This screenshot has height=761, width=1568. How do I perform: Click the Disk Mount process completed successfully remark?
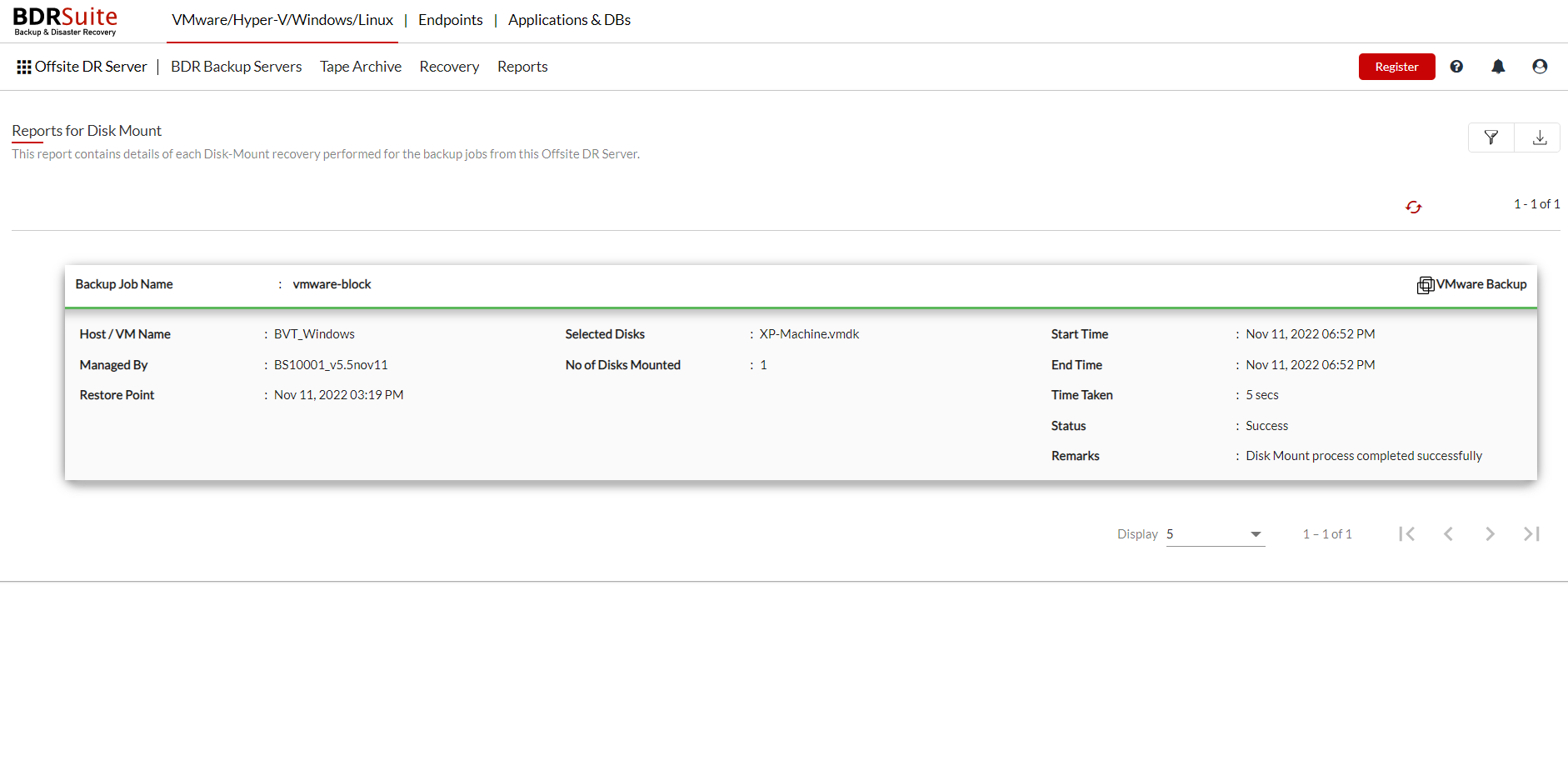[1364, 456]
